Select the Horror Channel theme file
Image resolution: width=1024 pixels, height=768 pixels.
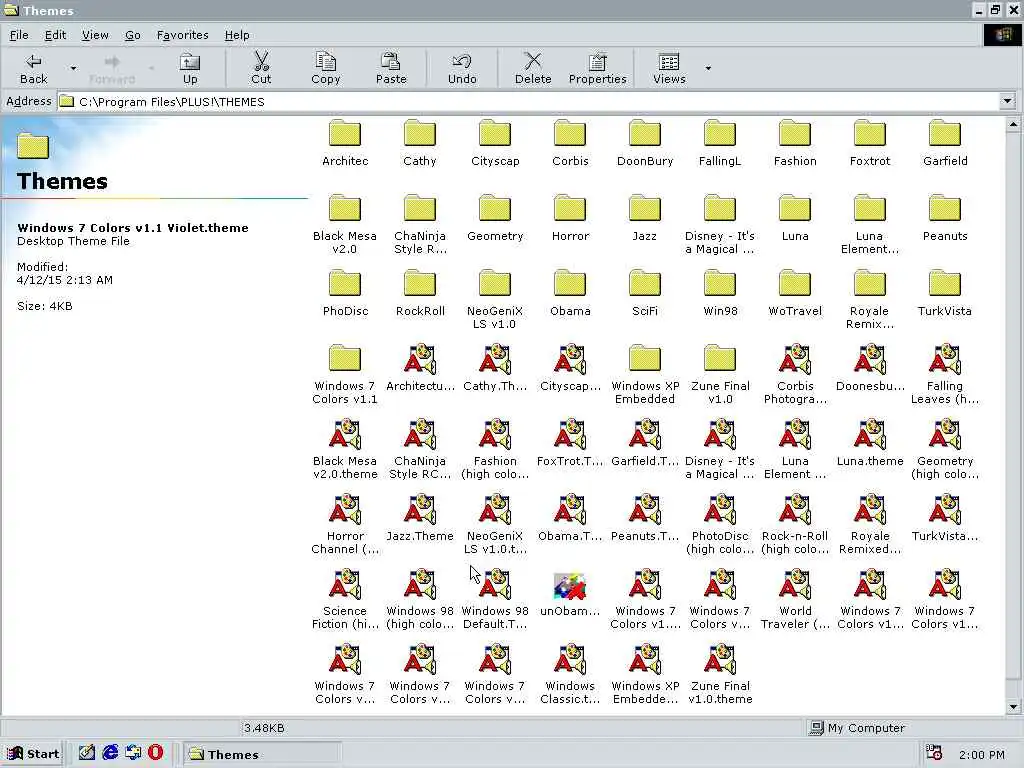[x=345, y=525]
